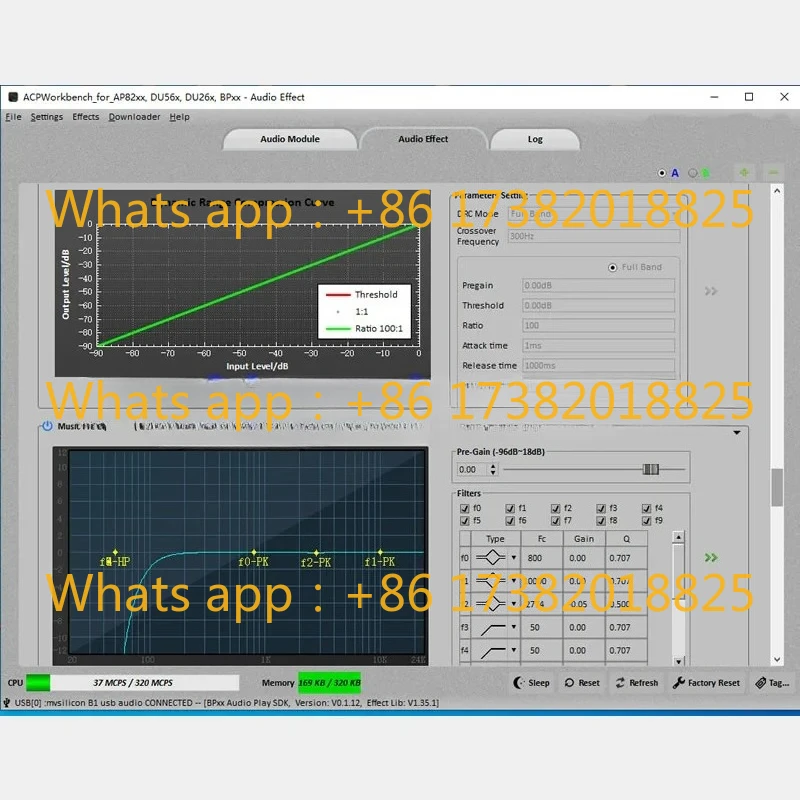Viewport: 800px width, 800px height.
Task: Toggle the Music EQ power icon
Action: (47, 426)
